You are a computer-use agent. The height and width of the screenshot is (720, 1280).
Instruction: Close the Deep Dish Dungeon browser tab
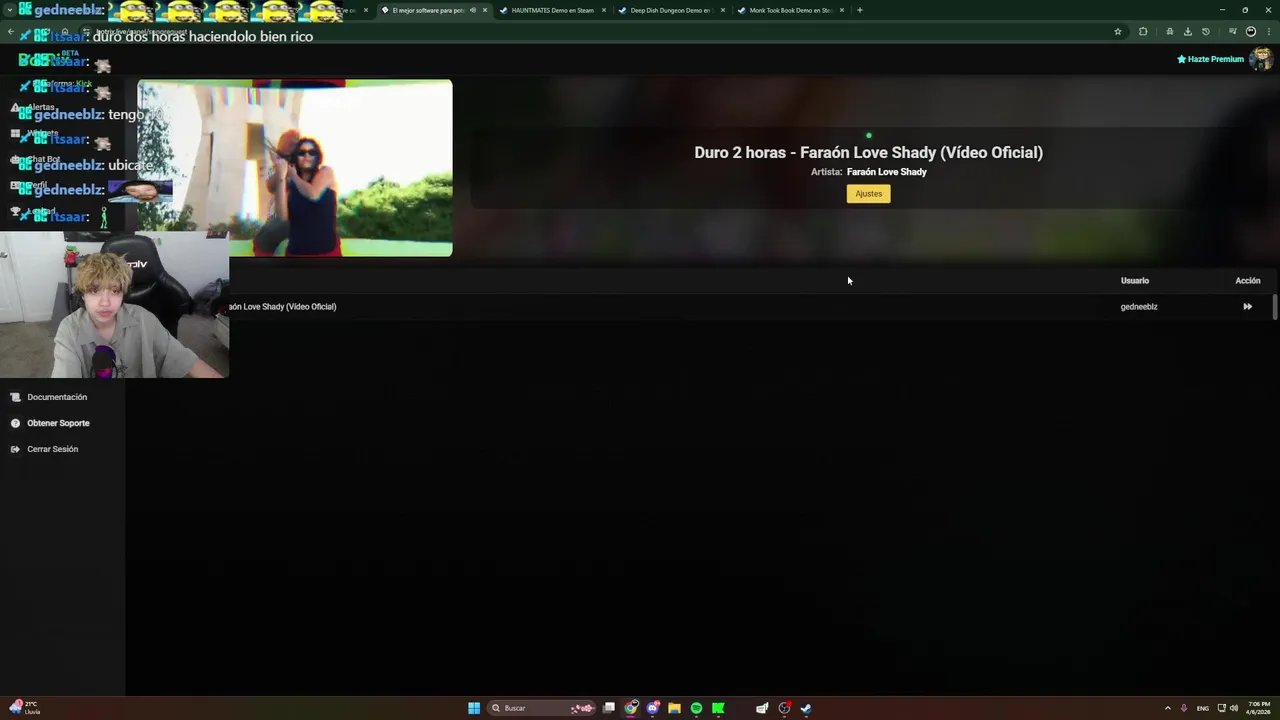pos(723,10)
